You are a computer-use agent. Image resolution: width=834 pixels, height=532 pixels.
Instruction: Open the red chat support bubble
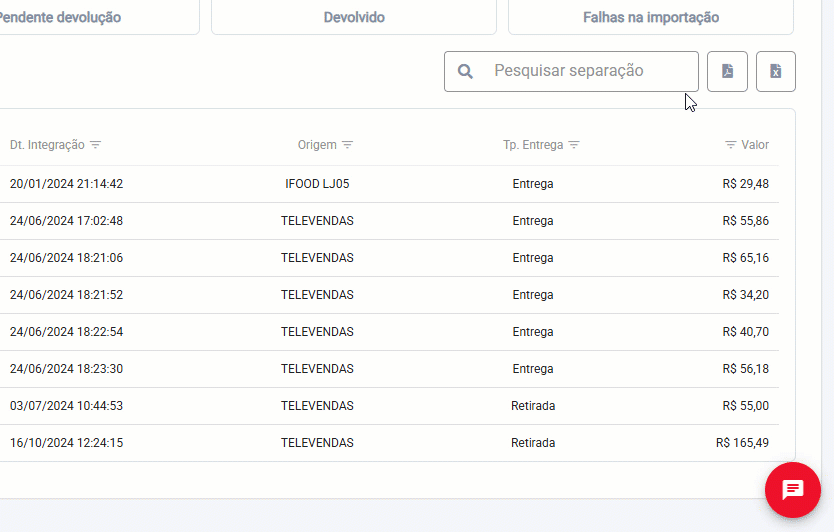pyautogui.click(x=793, y=489)
